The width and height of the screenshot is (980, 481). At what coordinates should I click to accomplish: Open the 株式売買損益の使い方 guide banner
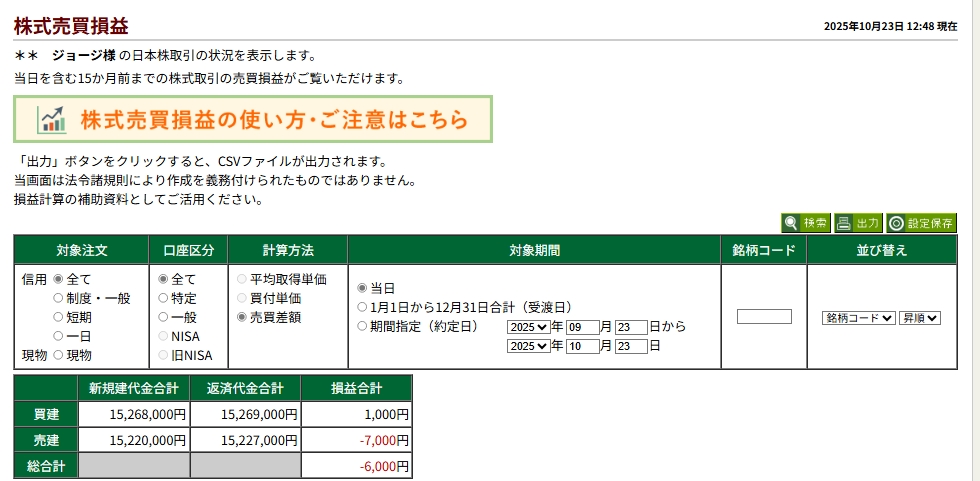(253, 120)
